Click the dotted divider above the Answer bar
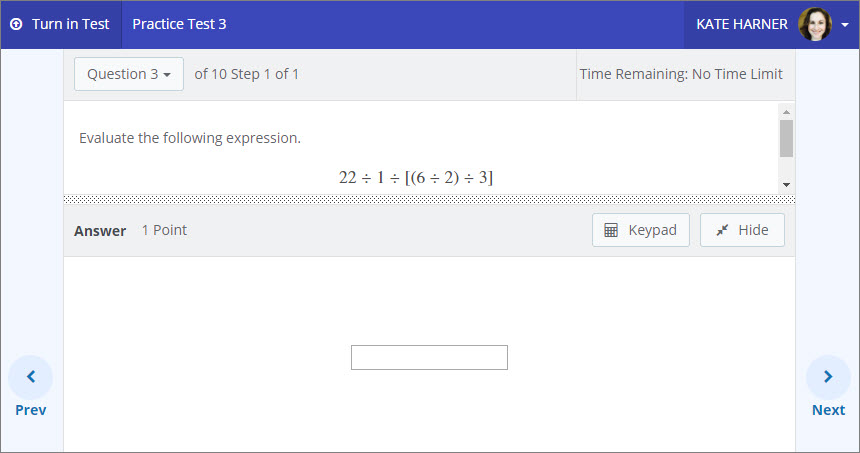The height and width of the screenshot is (453, 860). click(429, 198)
